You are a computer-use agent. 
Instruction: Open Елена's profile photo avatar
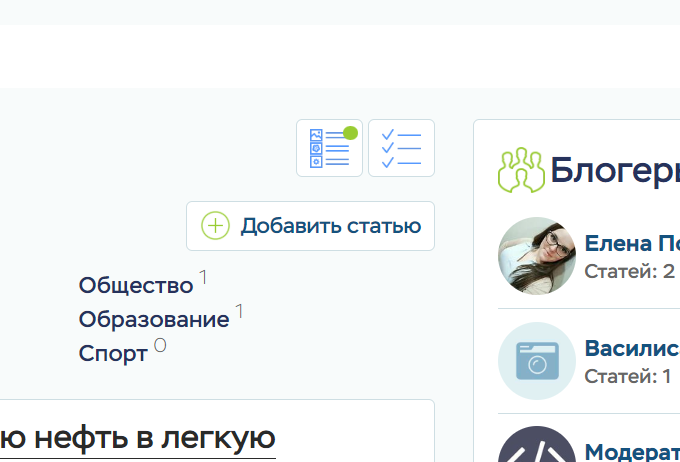pos(537,256)
